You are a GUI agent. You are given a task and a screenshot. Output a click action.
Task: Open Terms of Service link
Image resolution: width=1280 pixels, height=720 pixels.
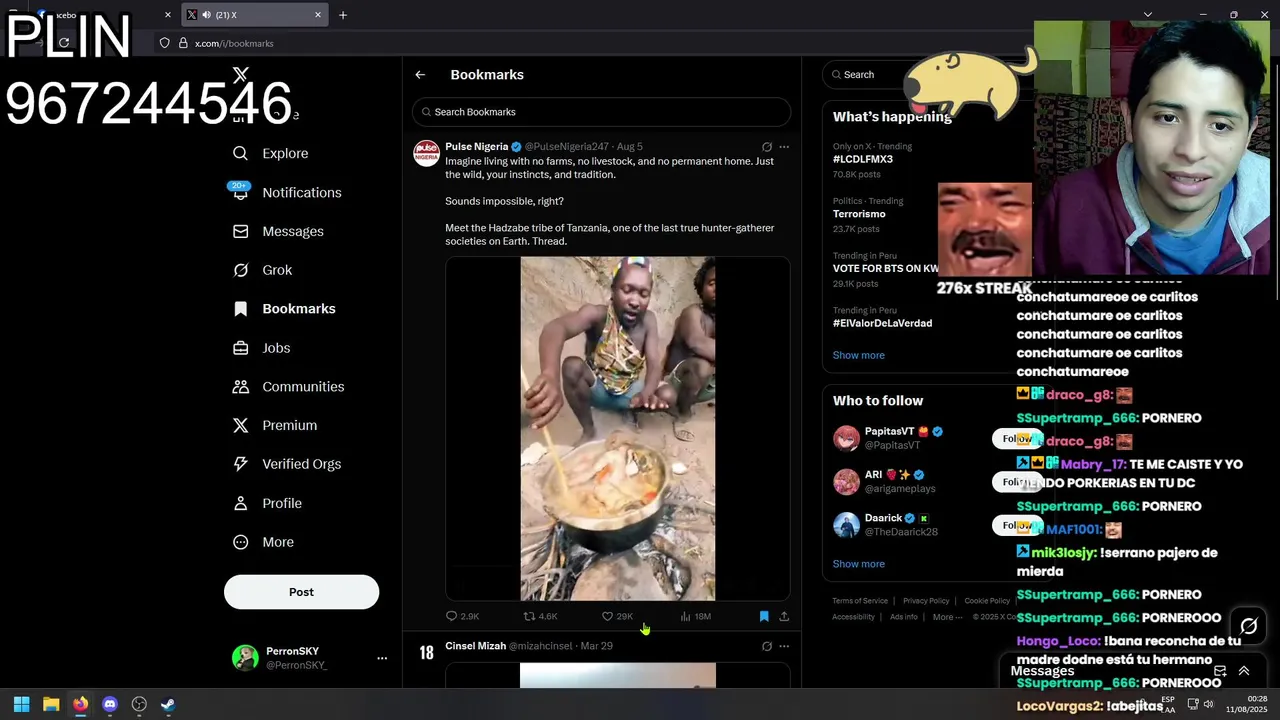[860, 601]
